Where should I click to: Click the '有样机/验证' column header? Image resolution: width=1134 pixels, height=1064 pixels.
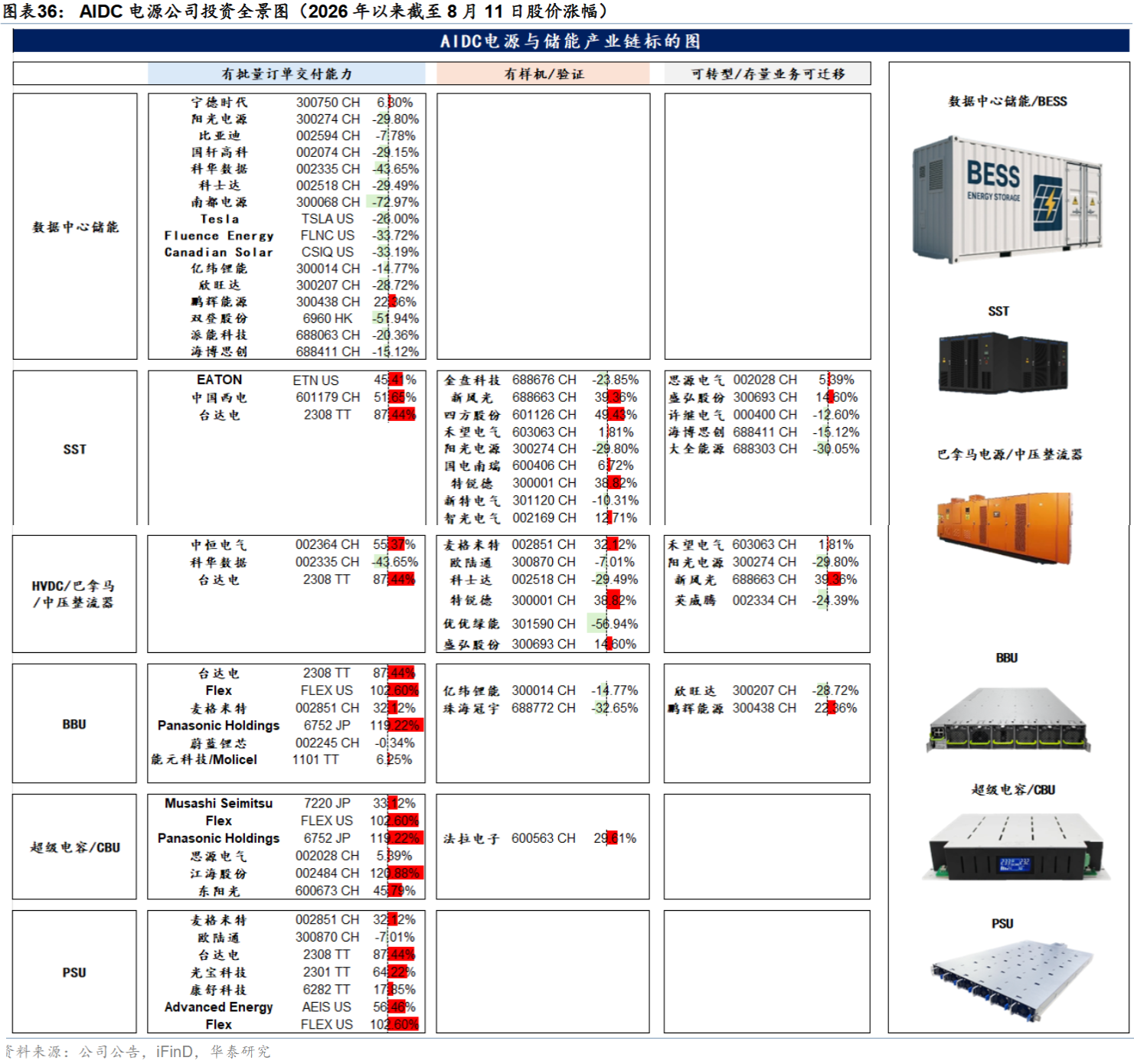544,74
